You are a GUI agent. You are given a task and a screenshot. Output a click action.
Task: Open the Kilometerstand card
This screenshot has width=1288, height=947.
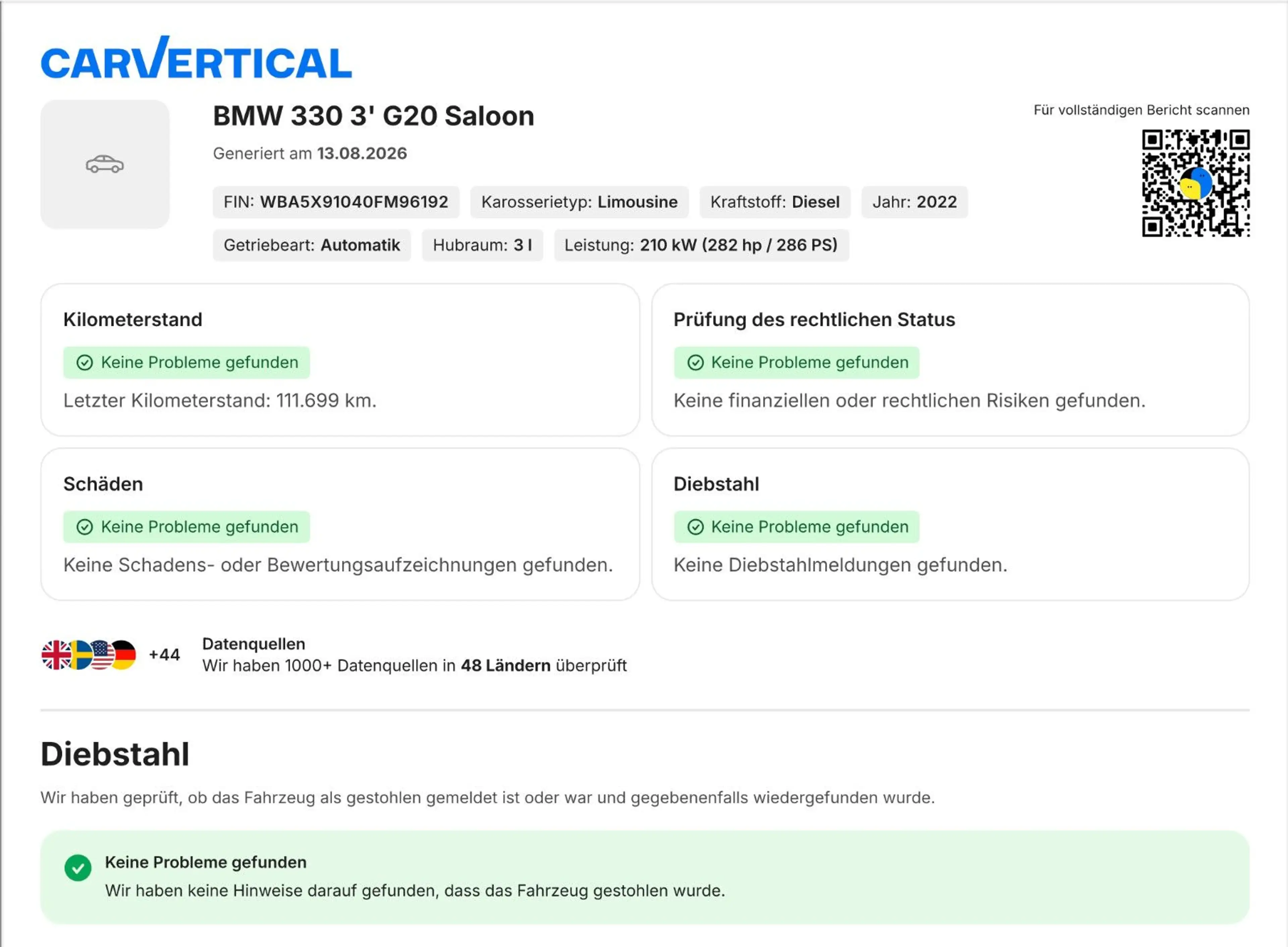click(340, 359)
